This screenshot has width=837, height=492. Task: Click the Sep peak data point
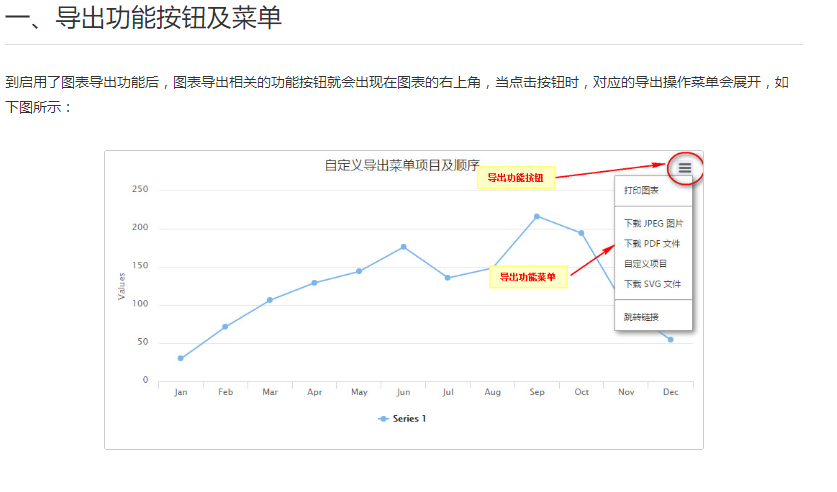tap(537, 217)
